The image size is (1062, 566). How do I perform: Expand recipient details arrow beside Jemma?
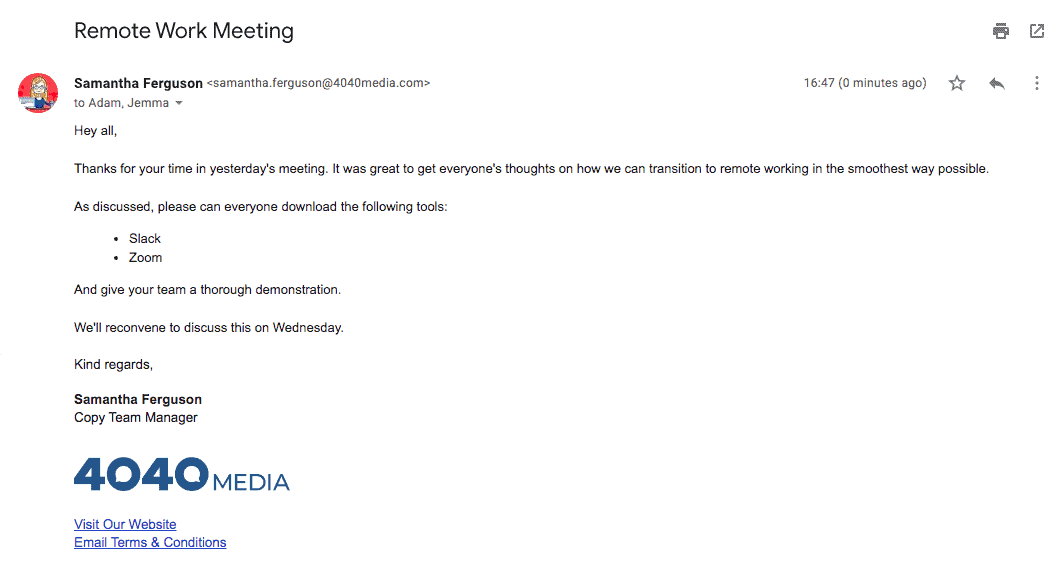(179, 103)
